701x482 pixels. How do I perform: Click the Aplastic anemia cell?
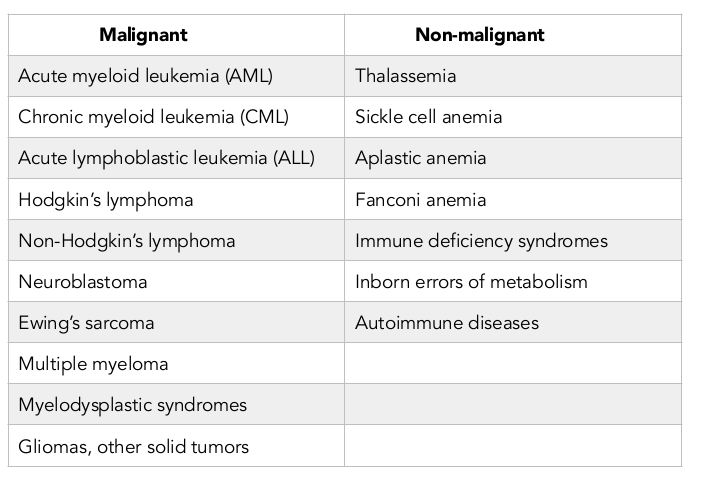click(420, 158)
